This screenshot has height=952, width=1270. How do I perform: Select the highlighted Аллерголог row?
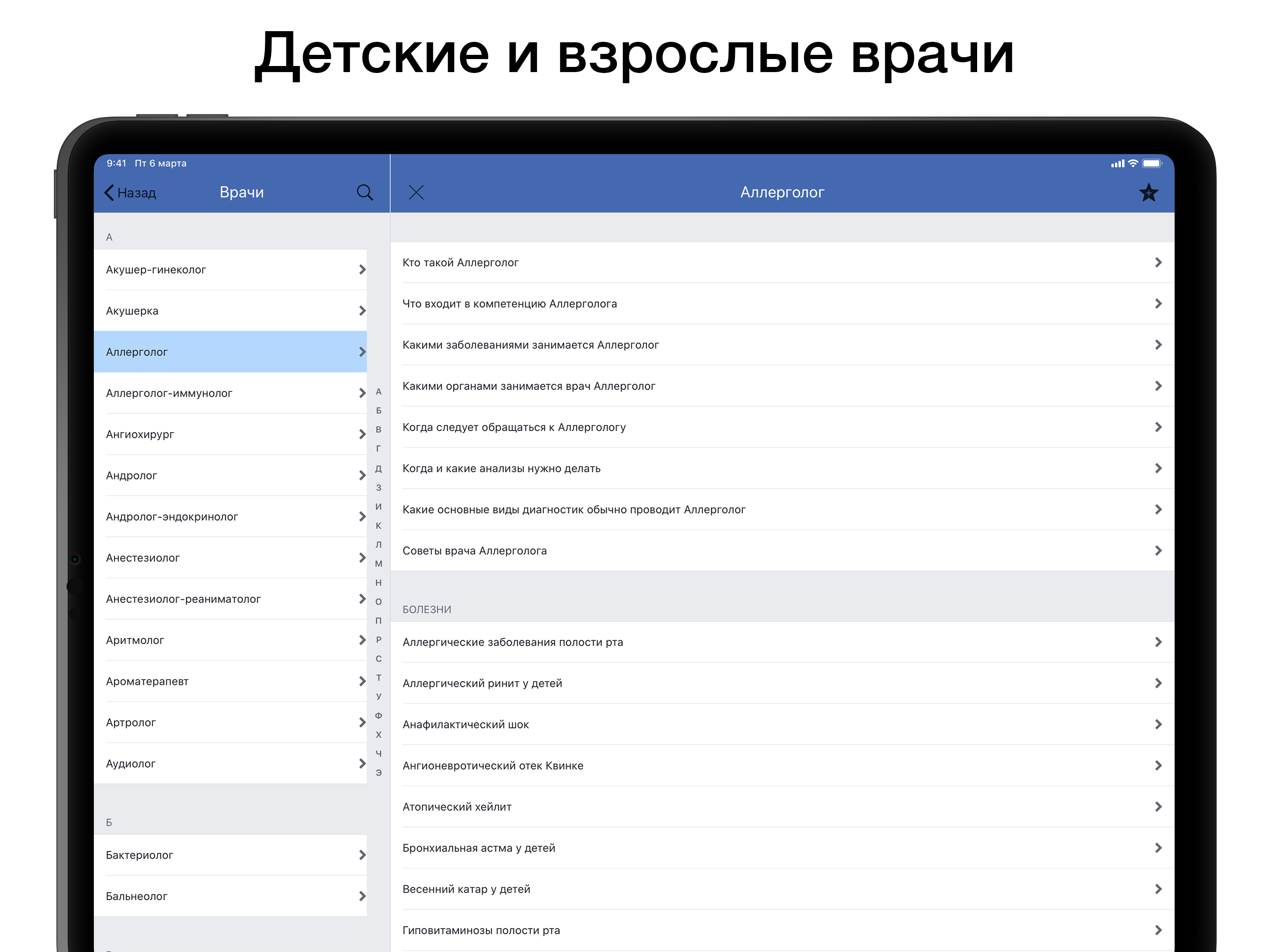[x=230, y=352]
